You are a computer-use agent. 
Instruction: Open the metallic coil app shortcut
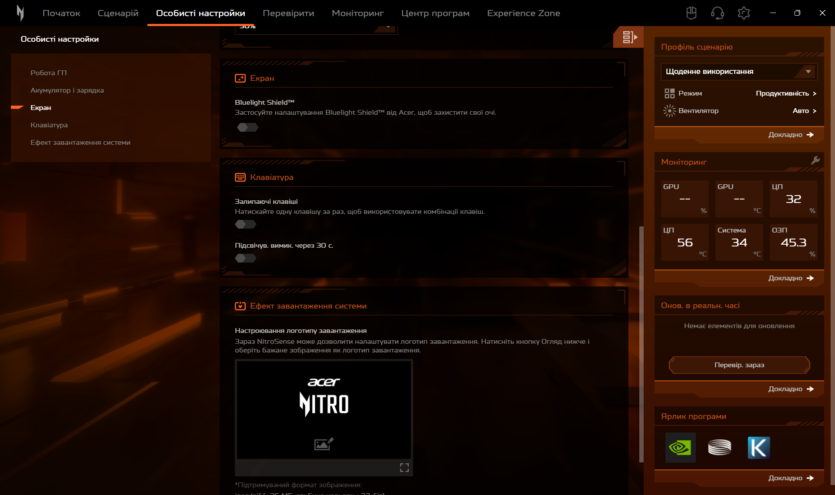(x=719, y=447)
